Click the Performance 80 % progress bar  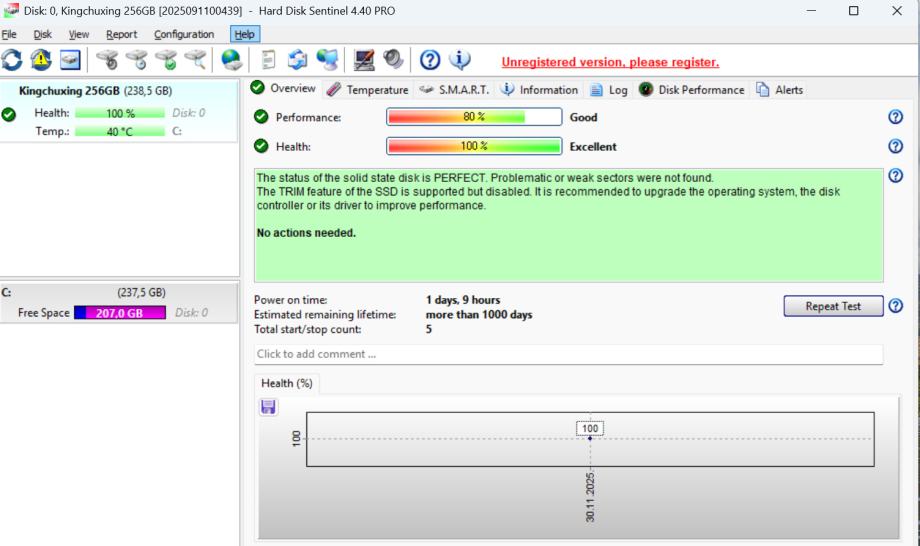point(474,117)
